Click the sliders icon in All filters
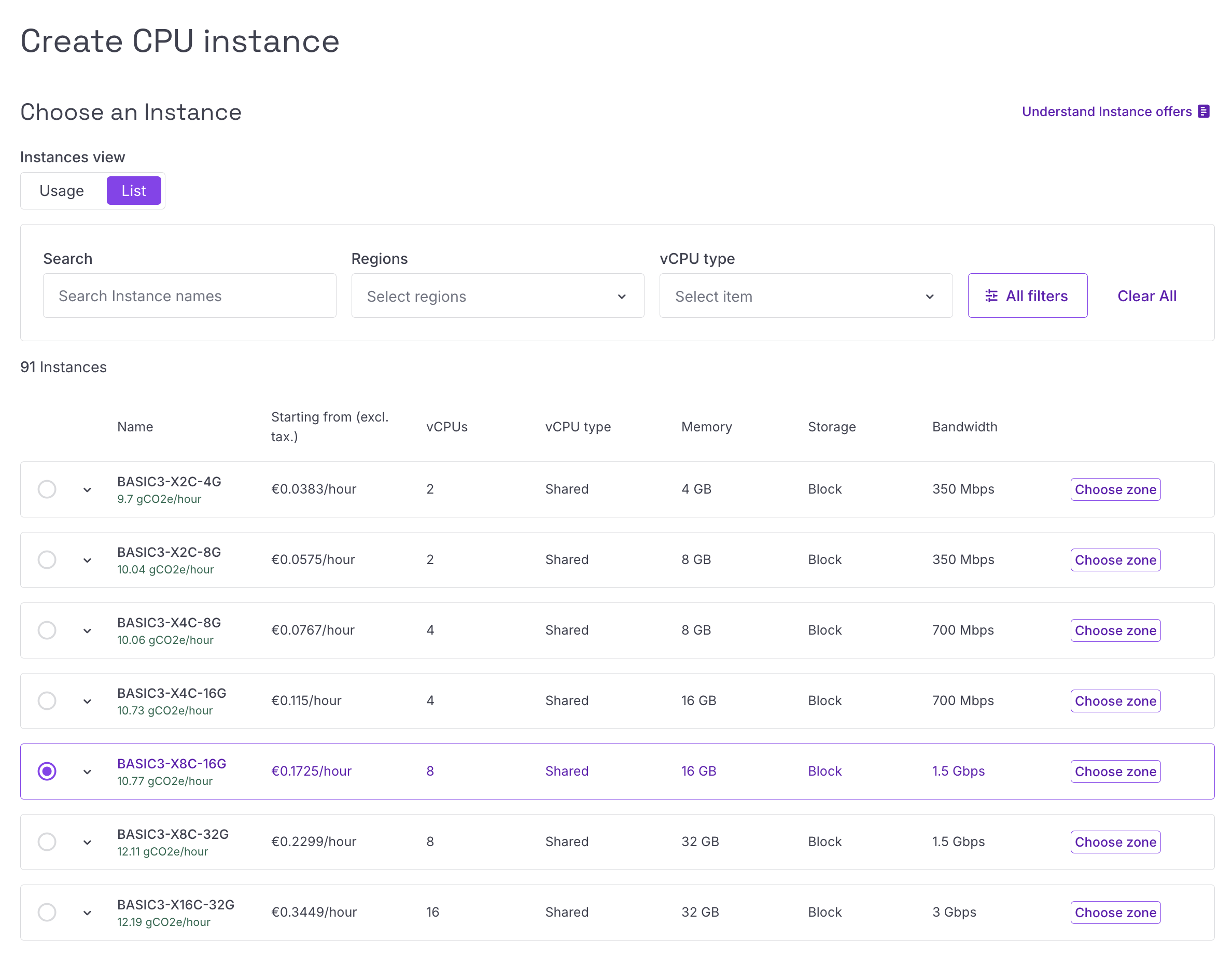Screen dimensions: 1232x954 [991, 296]
